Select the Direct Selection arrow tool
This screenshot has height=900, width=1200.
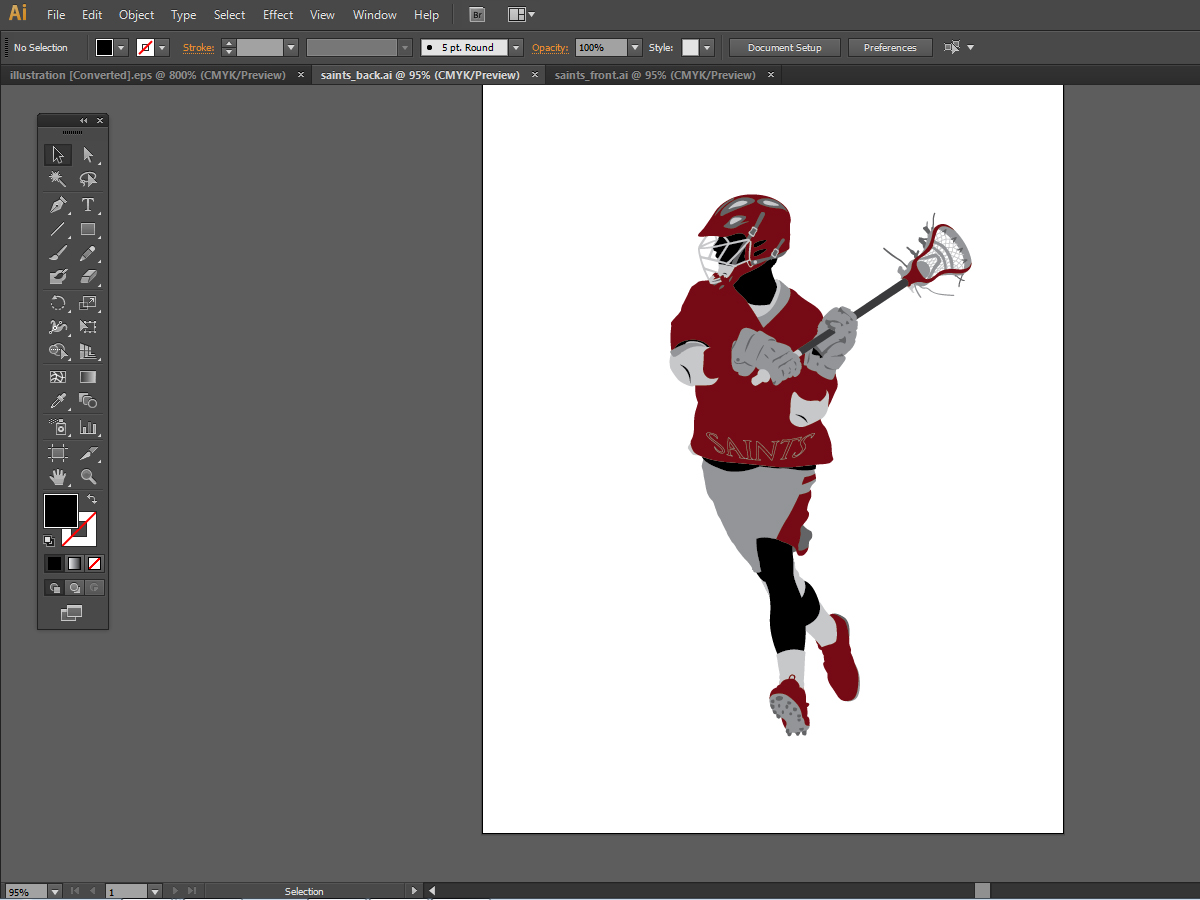[88, 155]
